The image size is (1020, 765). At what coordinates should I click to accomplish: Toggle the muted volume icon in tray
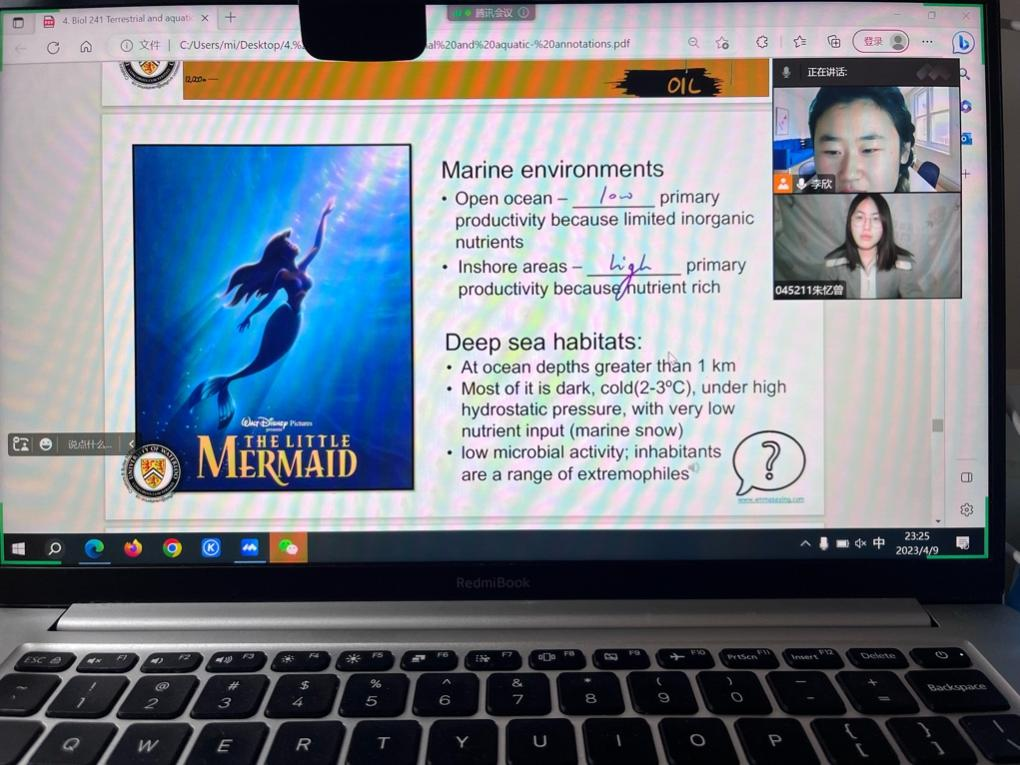coord(860,543)
